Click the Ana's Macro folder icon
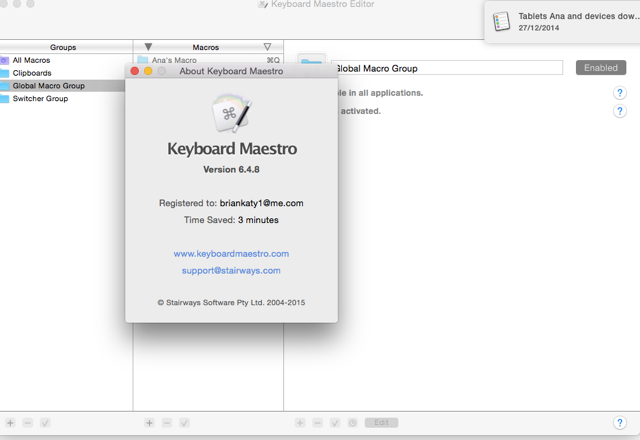The height and width of the screenshot is (440, 640). click(x=142, y=60)
